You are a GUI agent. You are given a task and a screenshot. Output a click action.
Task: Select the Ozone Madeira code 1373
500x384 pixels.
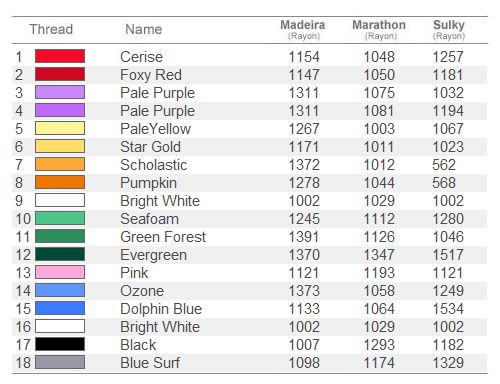point(304,291)
